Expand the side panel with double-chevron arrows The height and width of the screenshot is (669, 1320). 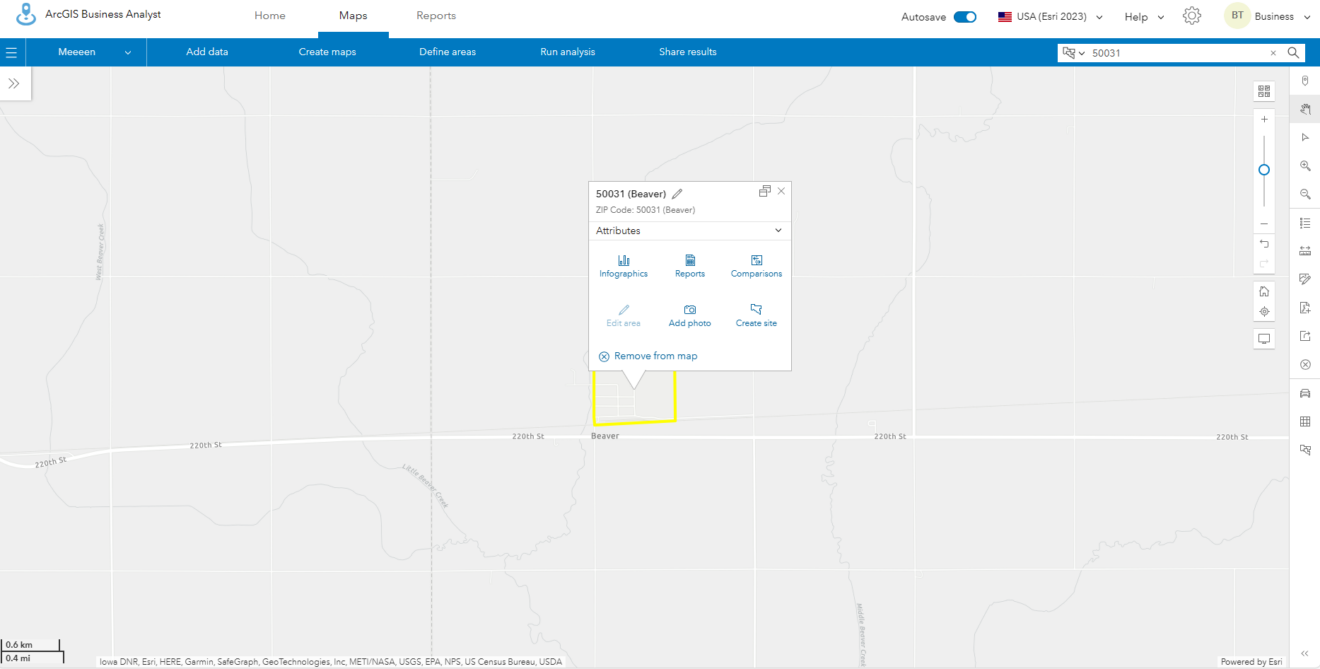[14, 84]
